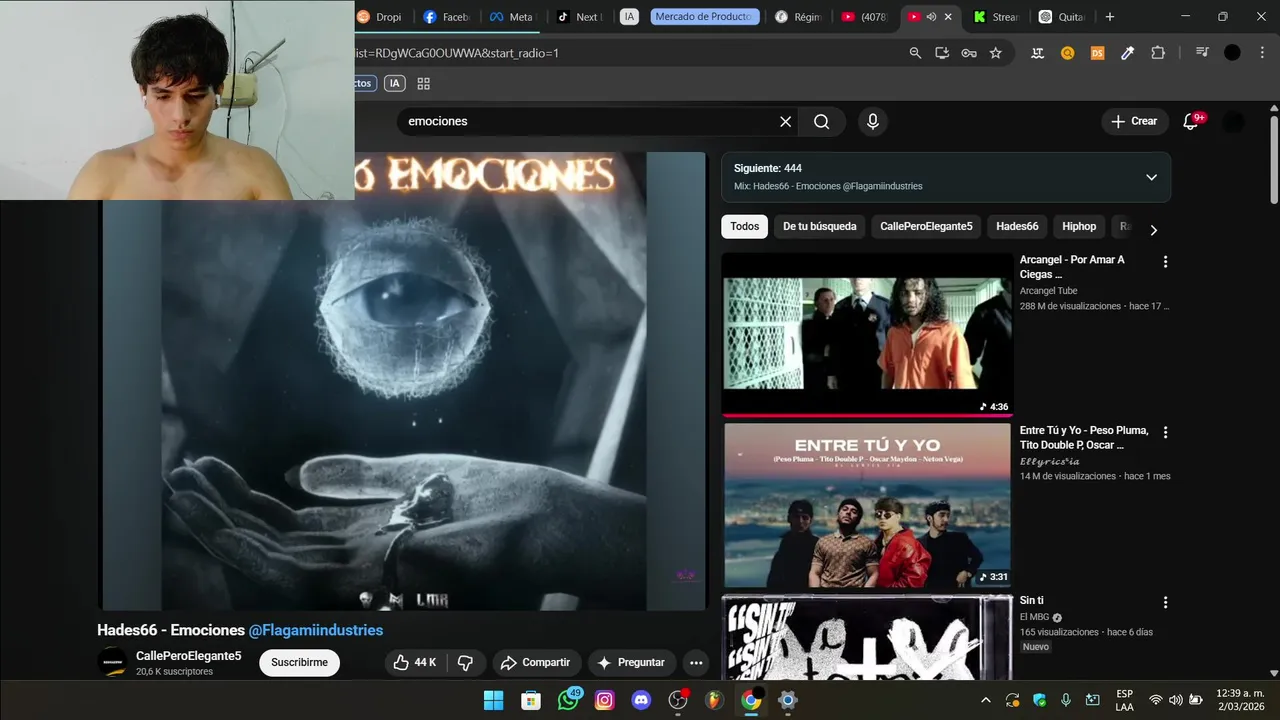This screenshot has width=1280, height=720.
Task: Switch to the Dropi tab
Action: coord(380,17)
